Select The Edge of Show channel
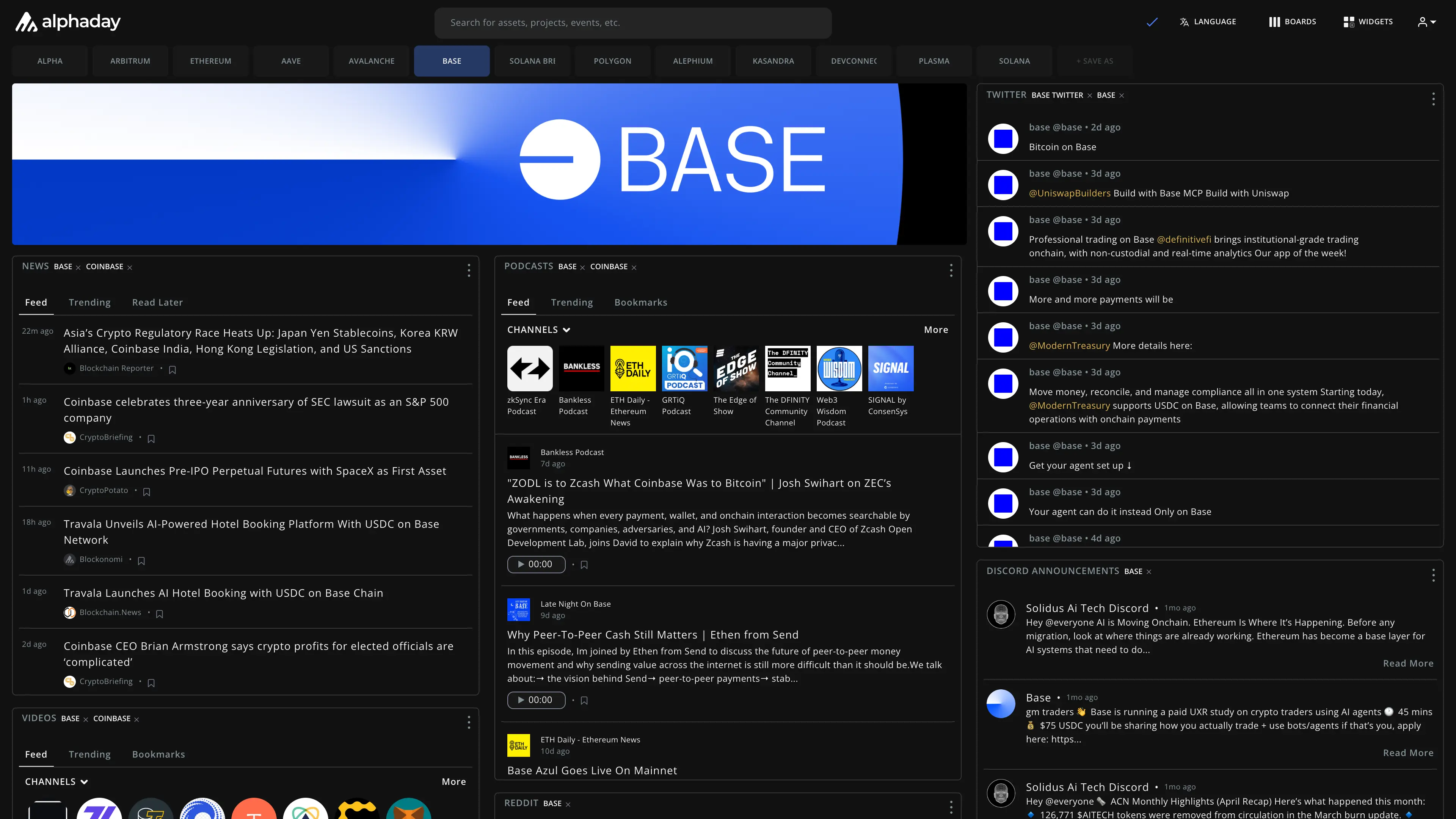This screenshot has height=819, width=1456. click(x=736, y=369)
